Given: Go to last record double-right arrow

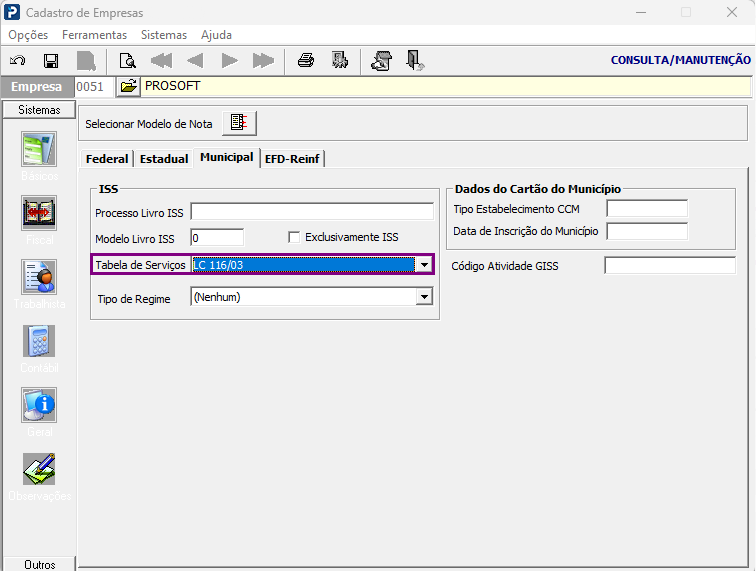Looking at the screenshot, I should point(263,61).
